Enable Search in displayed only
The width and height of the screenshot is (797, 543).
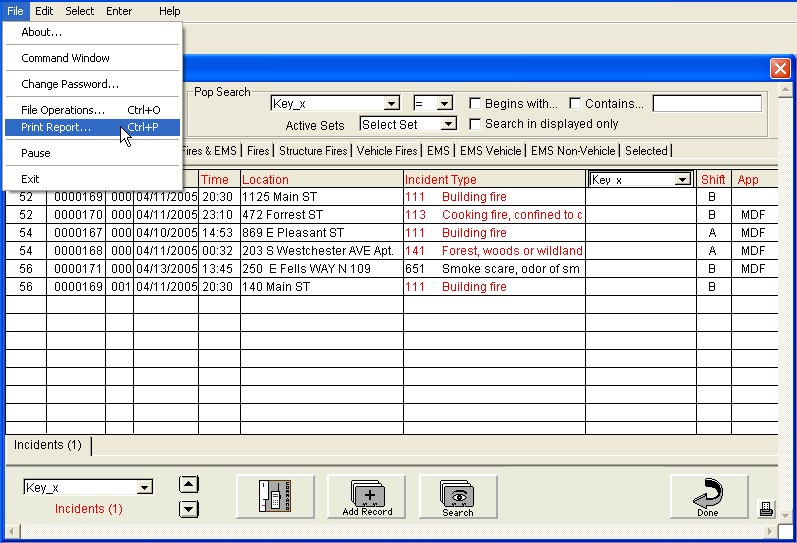[475, 124]
